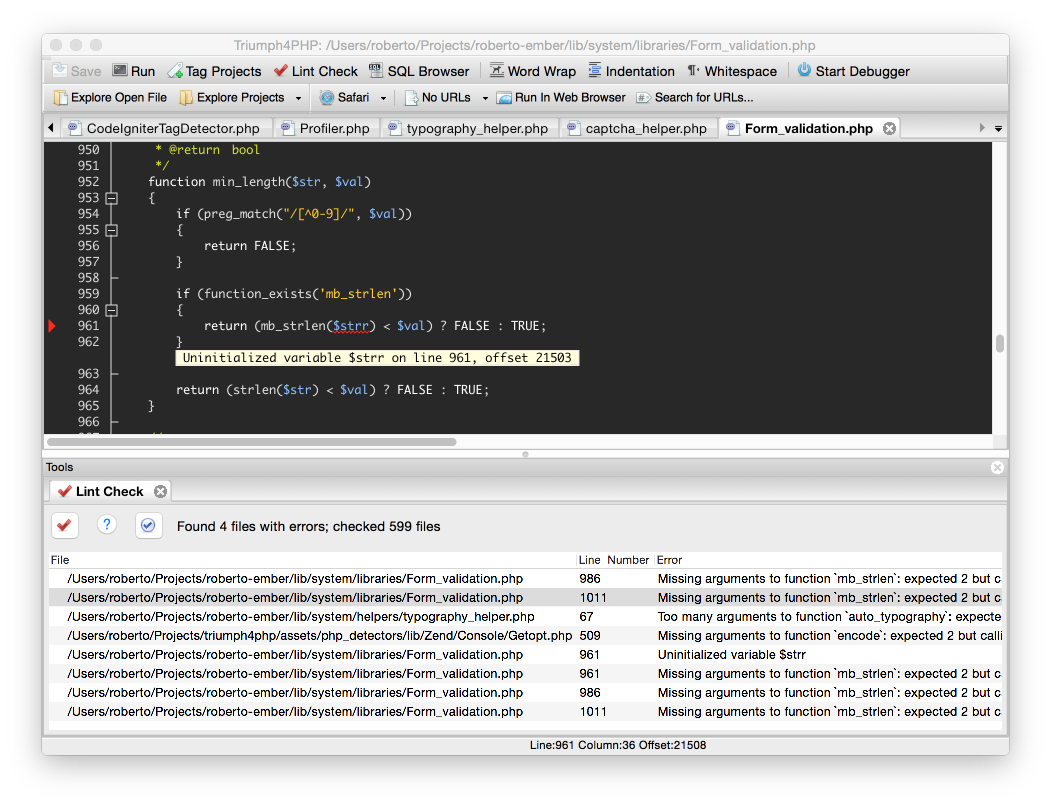Collapse the code fold at line 953
This screenshot has width=1051, height=805.
pos(112,198)
